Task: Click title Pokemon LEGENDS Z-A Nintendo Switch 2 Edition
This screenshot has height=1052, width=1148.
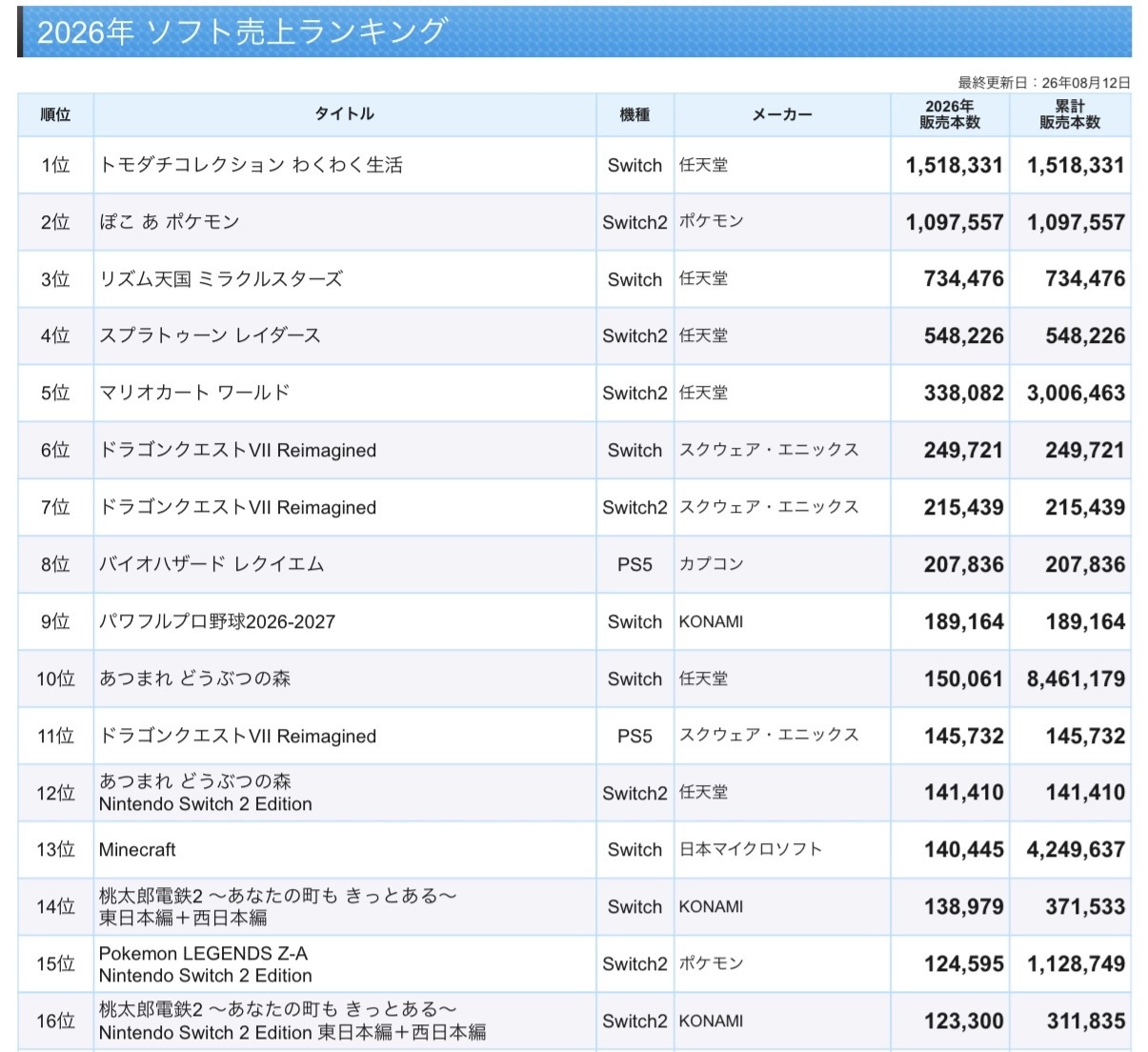Action: tap(206, 963)
